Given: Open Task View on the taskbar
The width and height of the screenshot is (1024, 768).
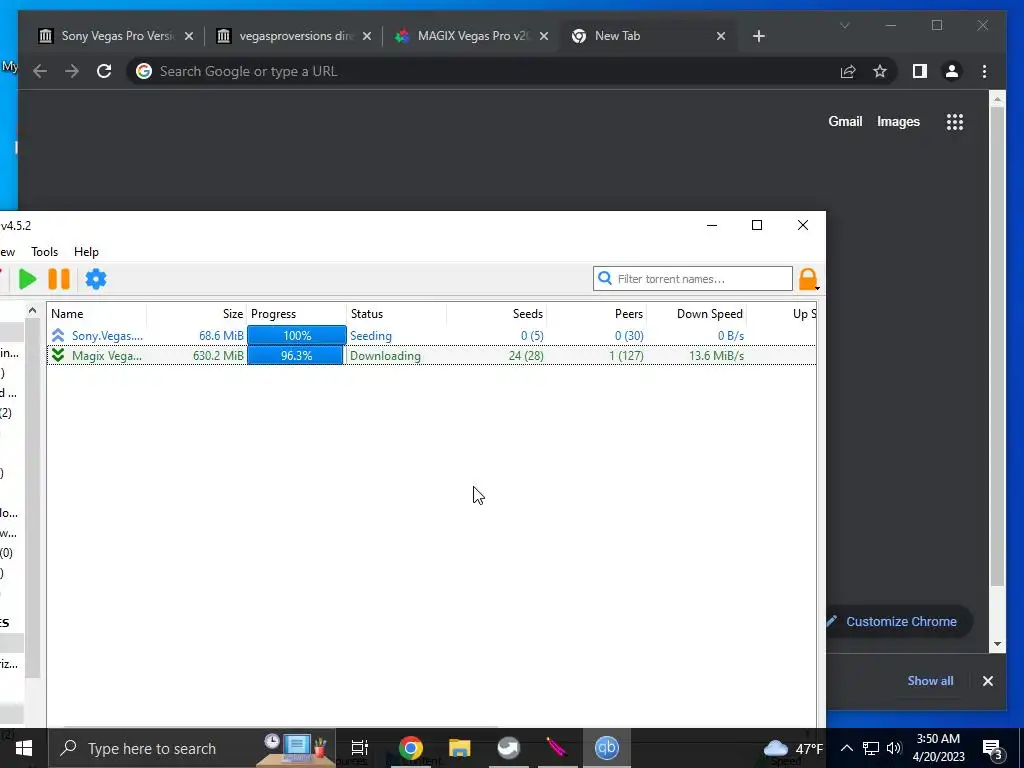Looking at the screenshot, I should 360,748.
